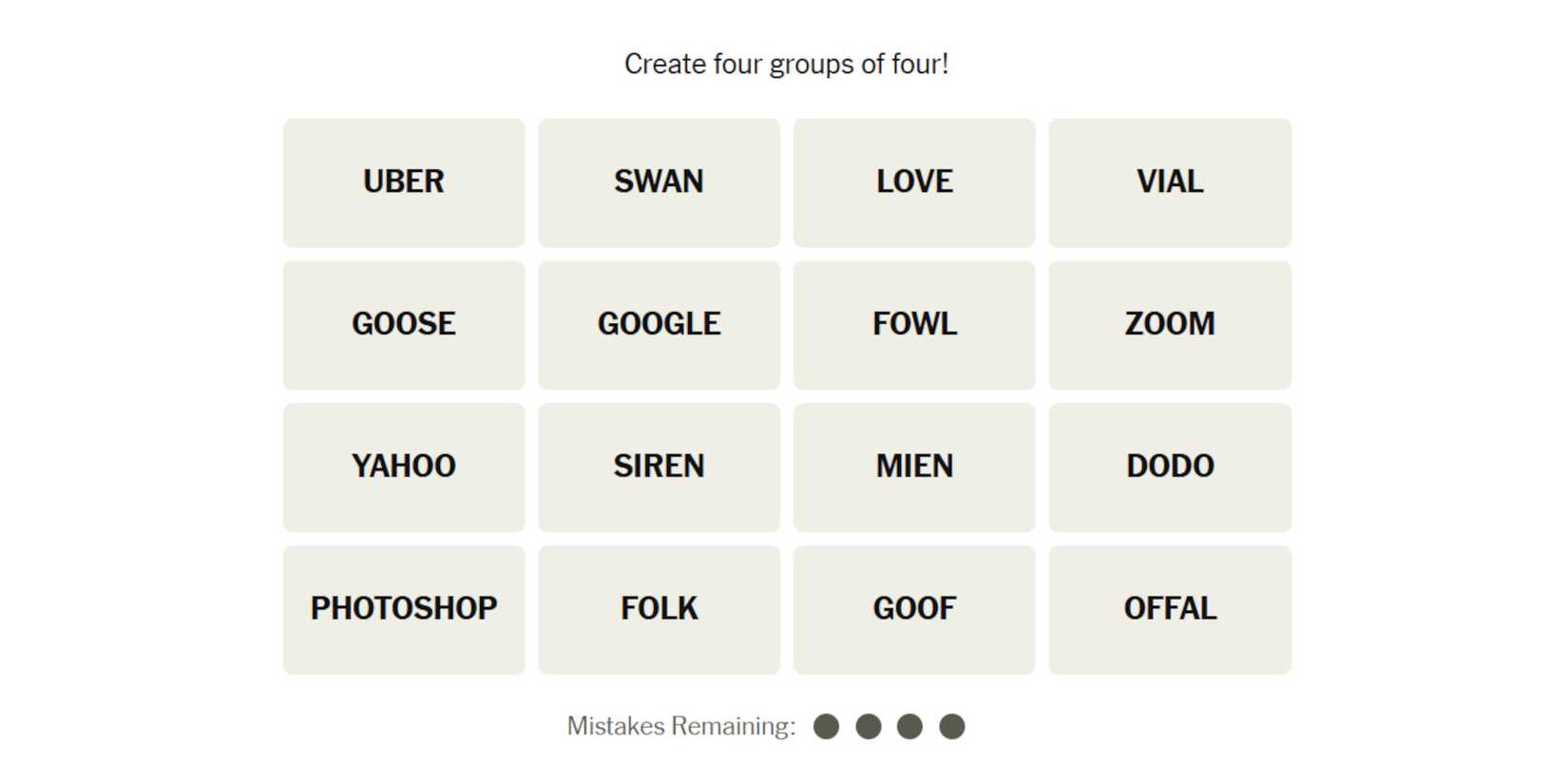Choose the GOOSE tile
The height and width of the screenshot is (784, 1568).
[404, 325]
